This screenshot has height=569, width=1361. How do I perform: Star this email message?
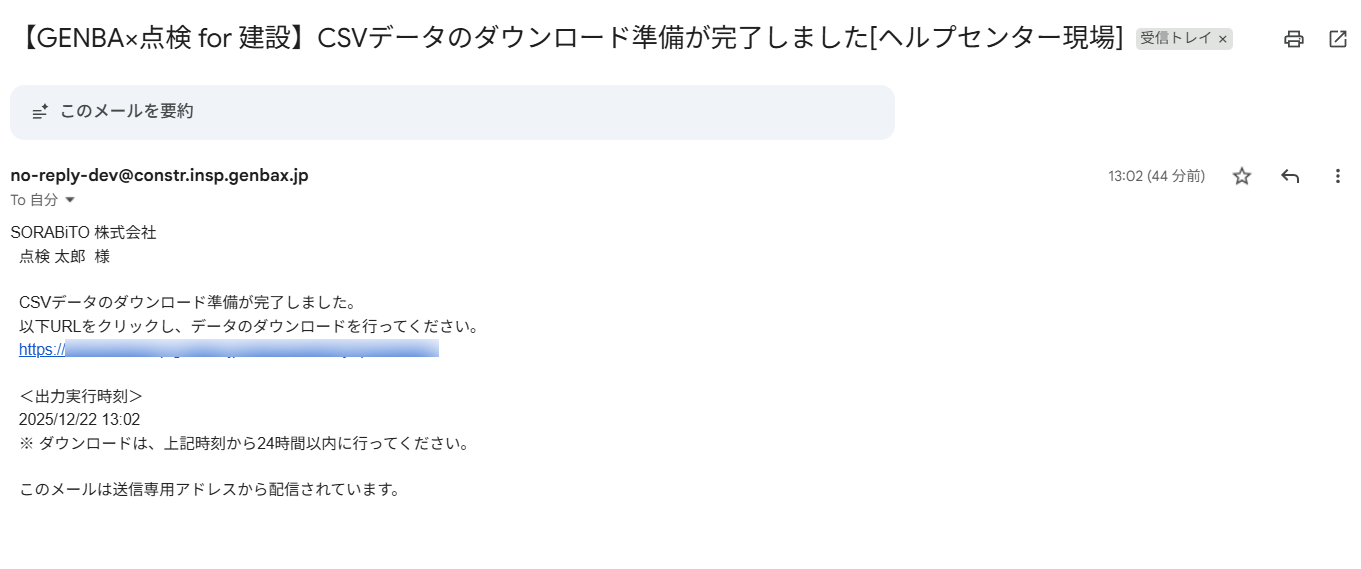(x=1242, y=176)
